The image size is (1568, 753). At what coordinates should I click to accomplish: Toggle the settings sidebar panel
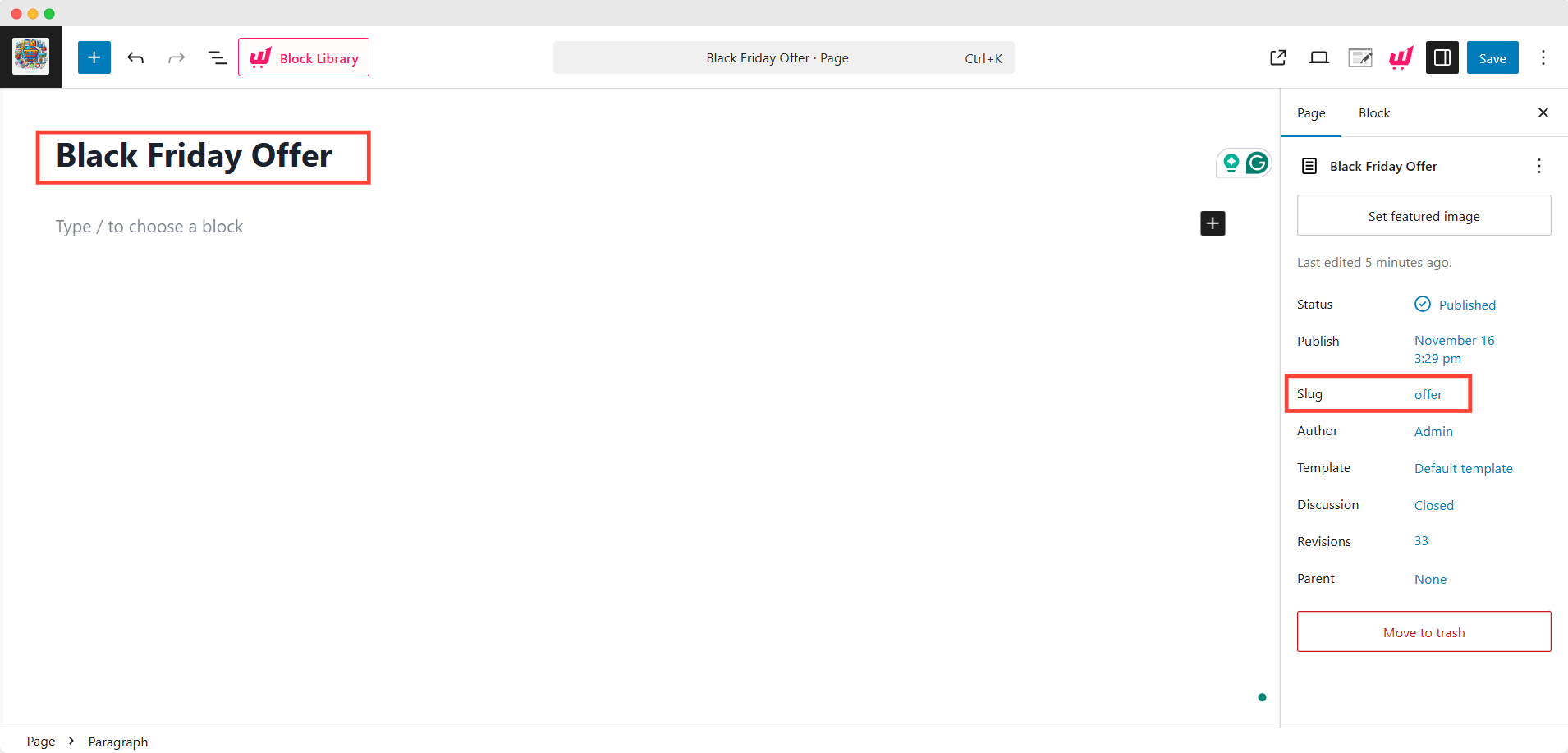click(x=1442, y=57)
